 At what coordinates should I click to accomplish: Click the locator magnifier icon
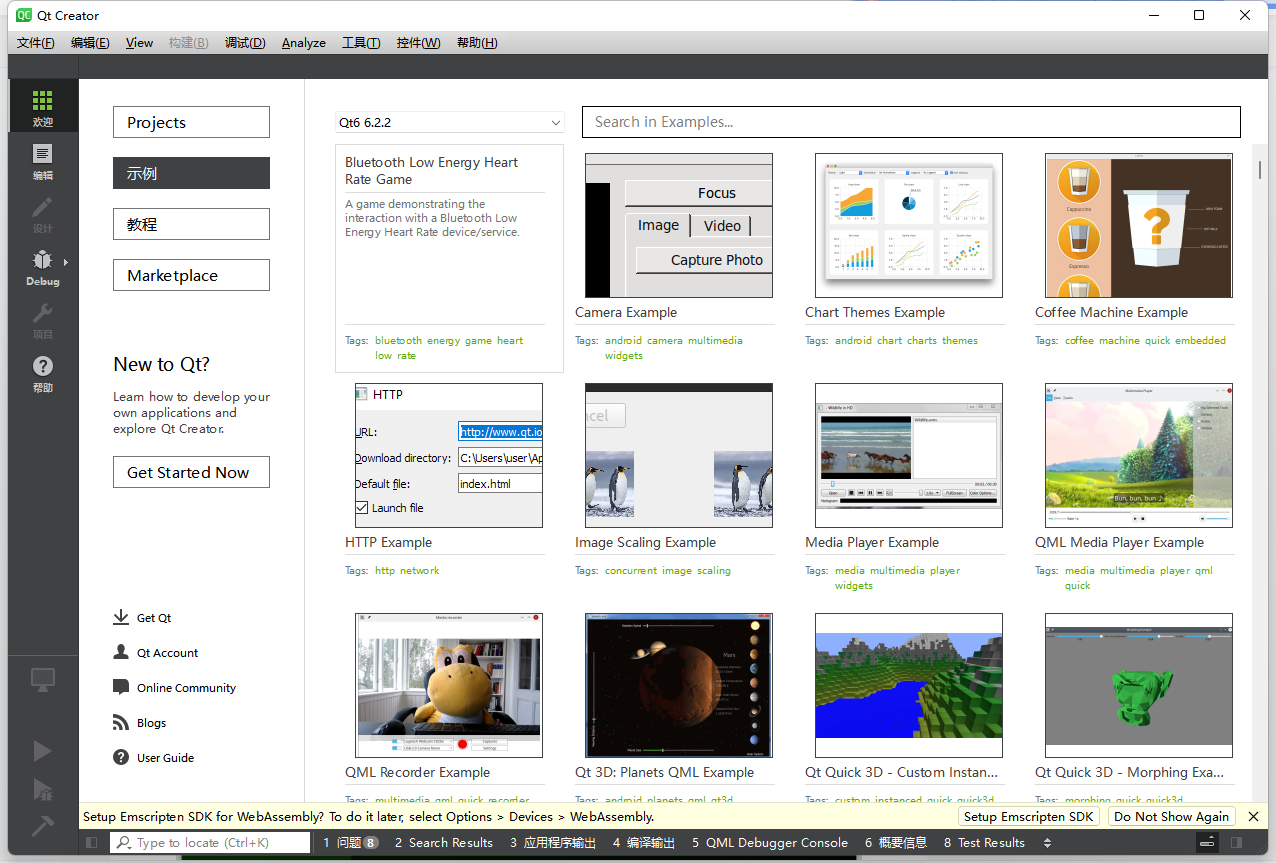tap(122, 843)
